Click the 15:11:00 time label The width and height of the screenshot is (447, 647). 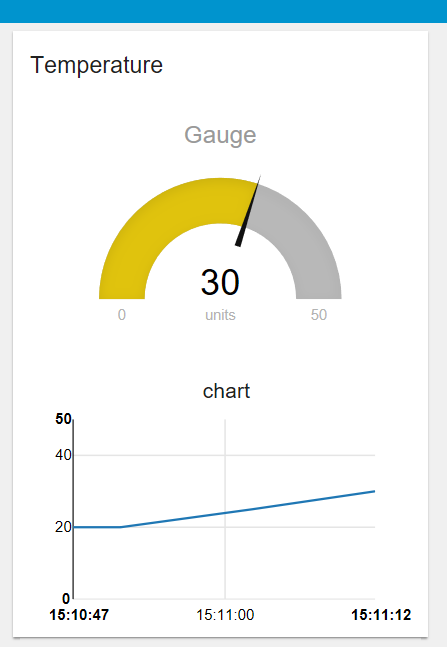[x=225, y=615]
